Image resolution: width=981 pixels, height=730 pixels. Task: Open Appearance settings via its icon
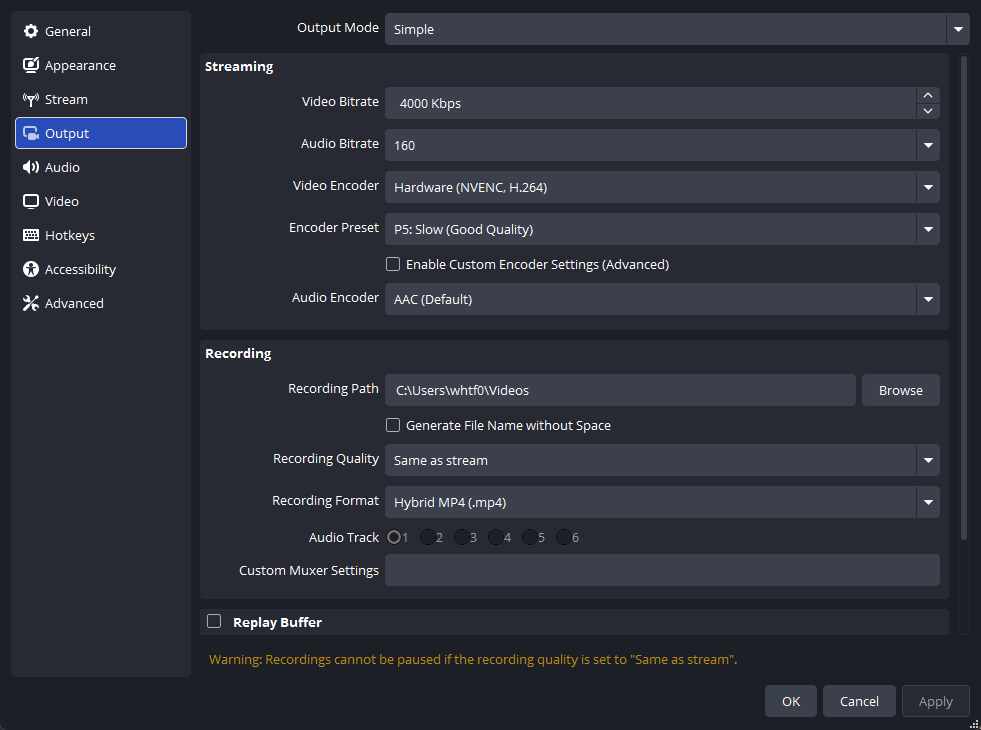(x=31, y=66)
